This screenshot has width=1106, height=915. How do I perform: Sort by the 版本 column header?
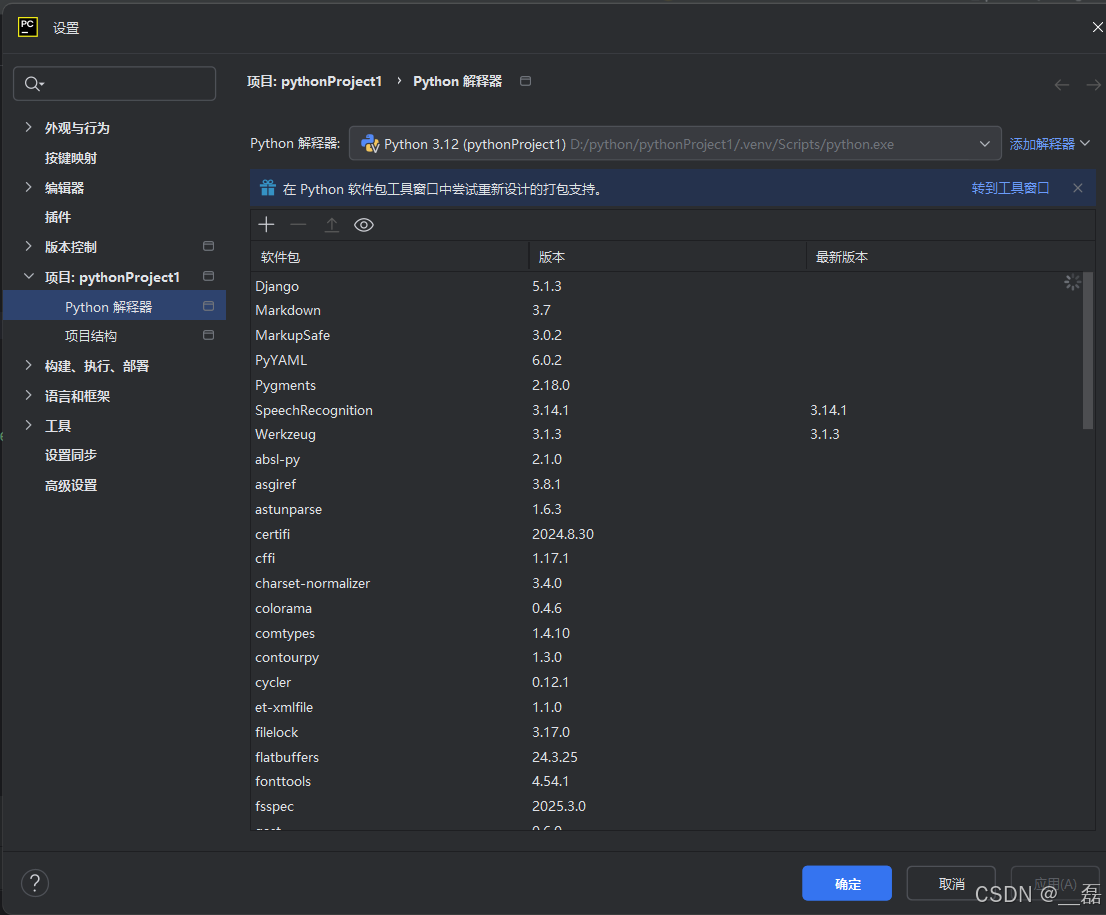tap(667, 257)
